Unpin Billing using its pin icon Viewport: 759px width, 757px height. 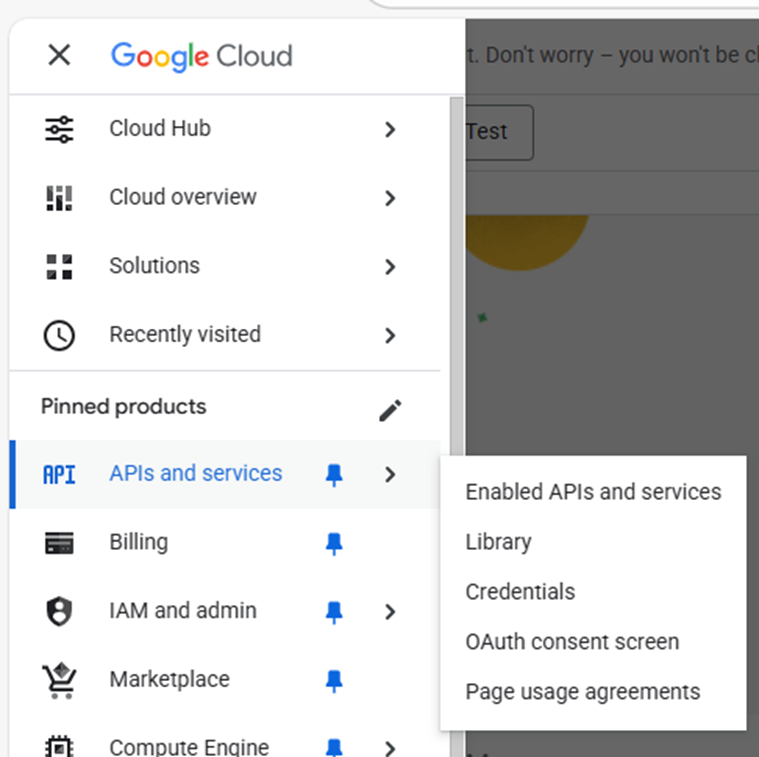pos(334,543)
